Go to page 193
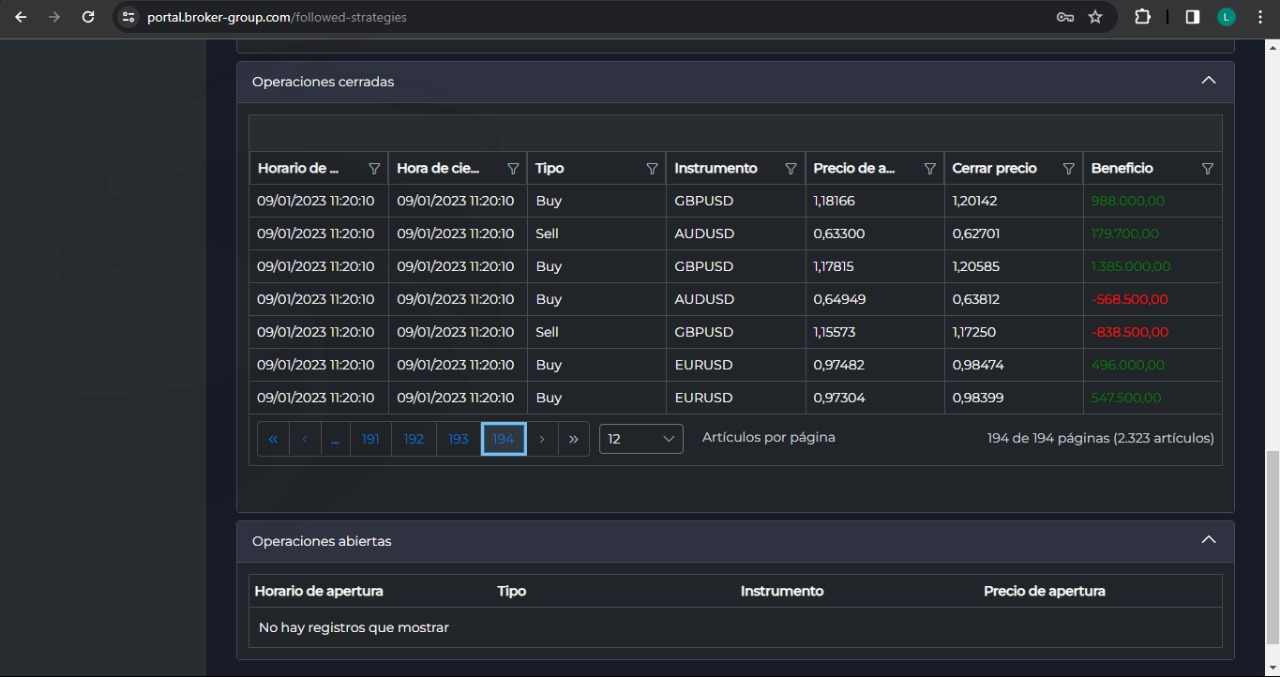 [458, 439]
